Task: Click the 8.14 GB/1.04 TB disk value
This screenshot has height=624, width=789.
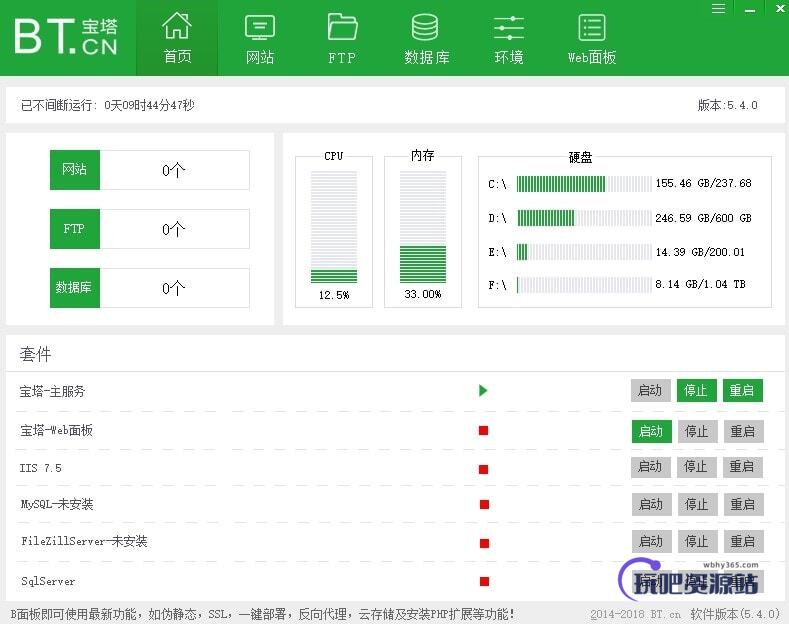Action: point(700,285)
